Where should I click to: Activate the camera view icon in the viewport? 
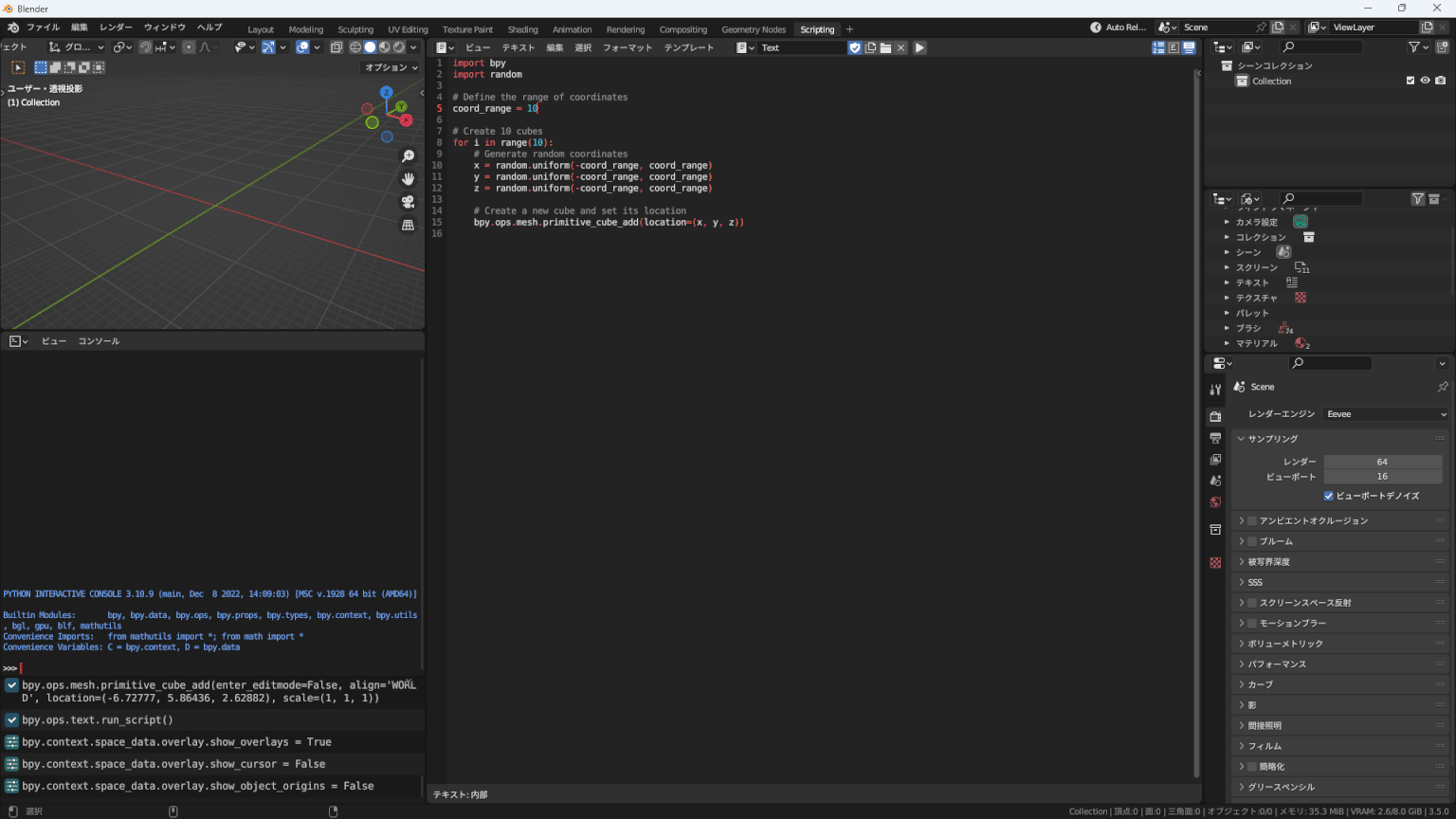408,201
